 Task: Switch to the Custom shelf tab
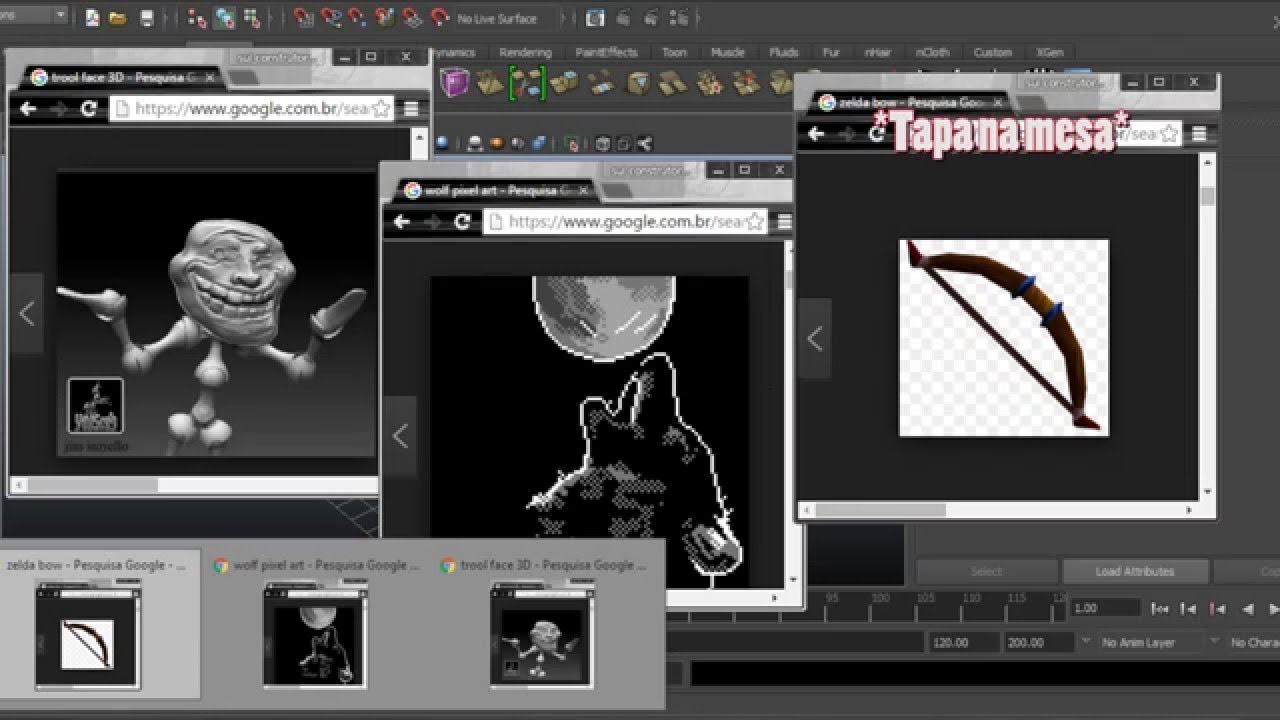point(992,52)
